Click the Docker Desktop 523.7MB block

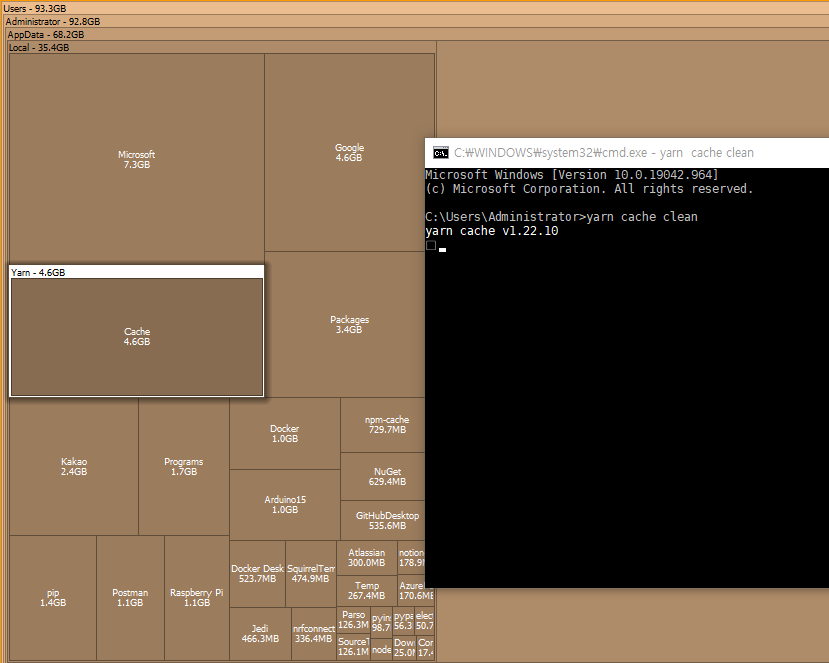tap(257, 574)
